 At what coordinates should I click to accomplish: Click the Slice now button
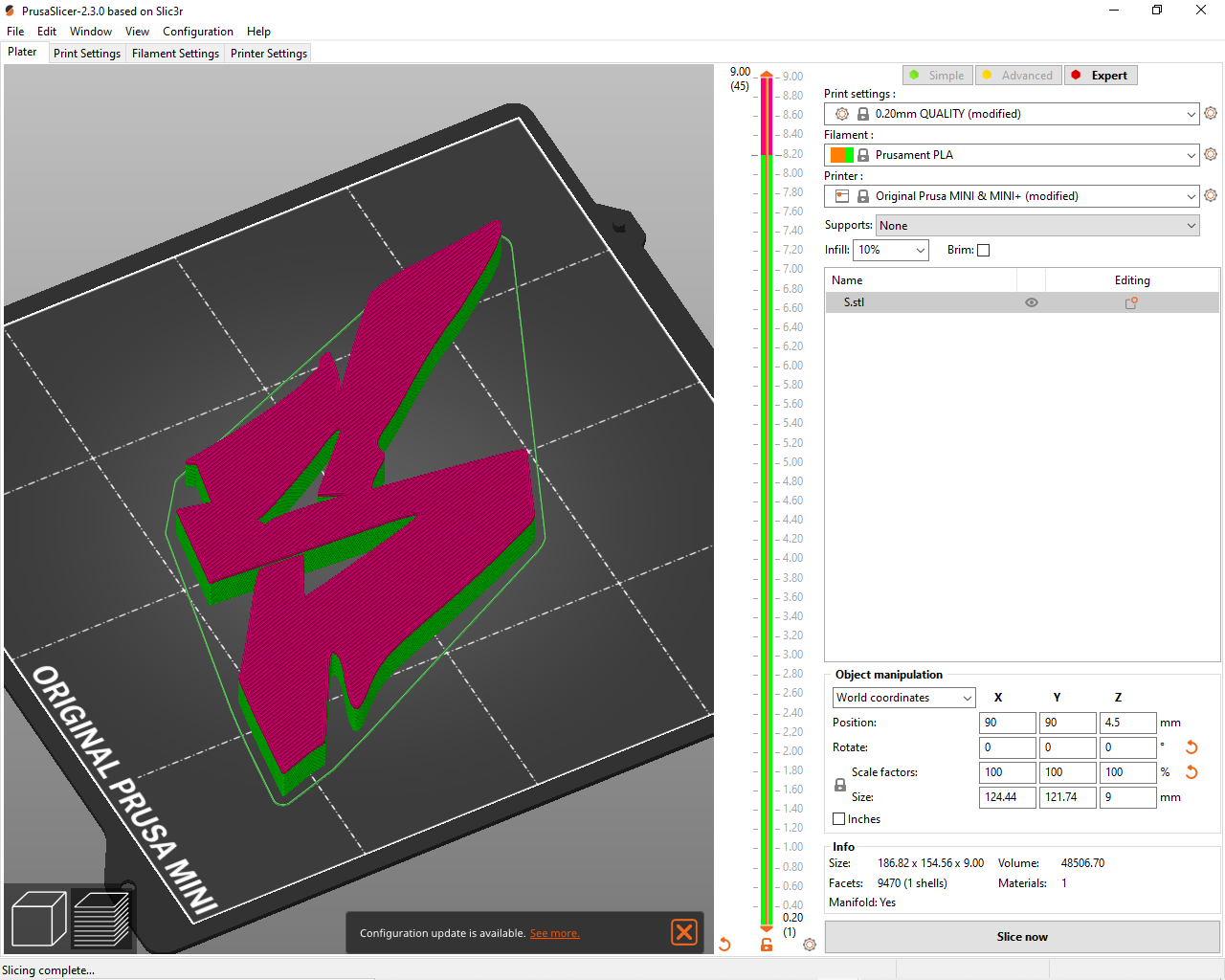point(1022,937)
